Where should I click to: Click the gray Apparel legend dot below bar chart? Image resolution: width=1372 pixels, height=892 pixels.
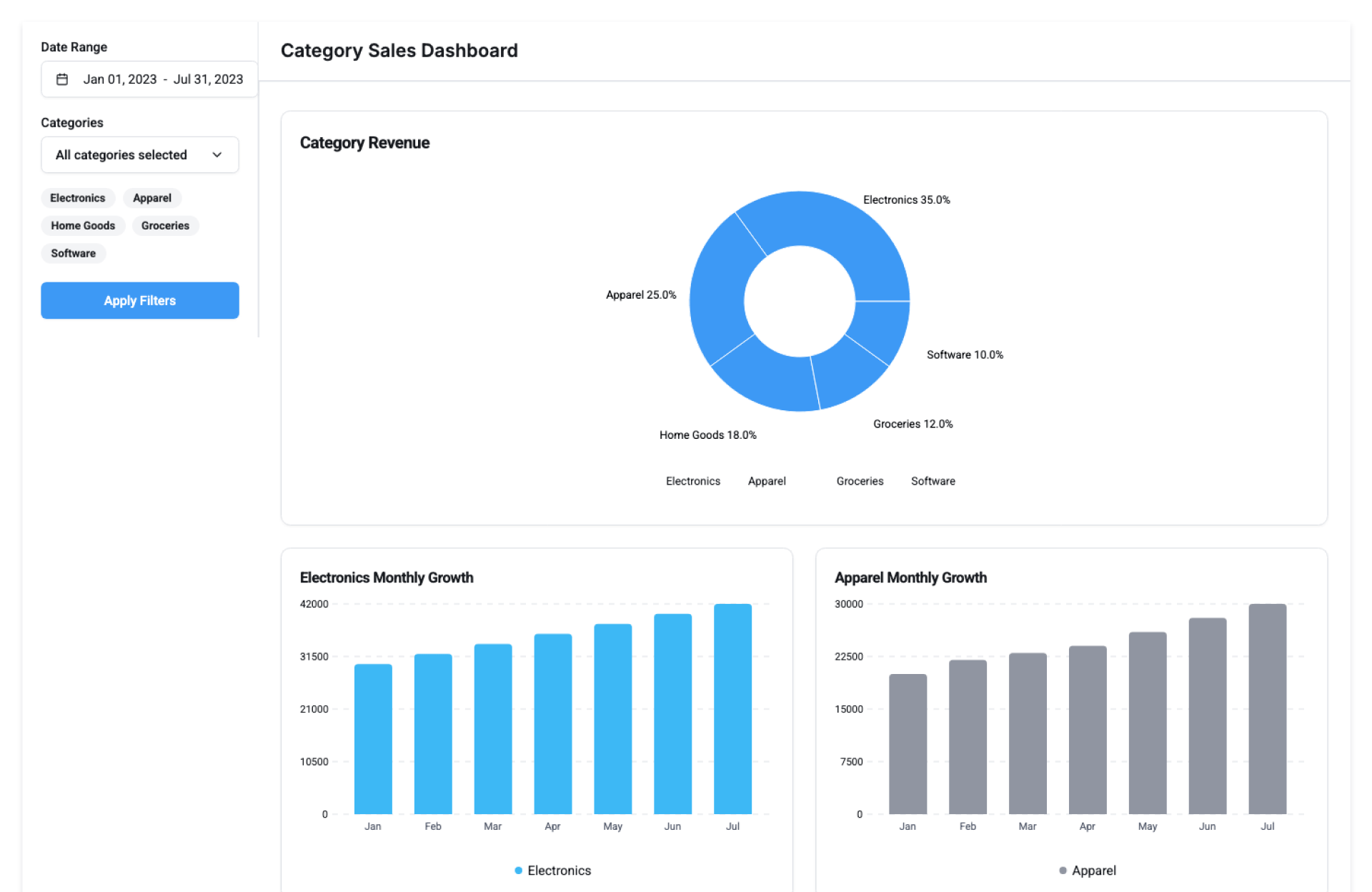1063,871
